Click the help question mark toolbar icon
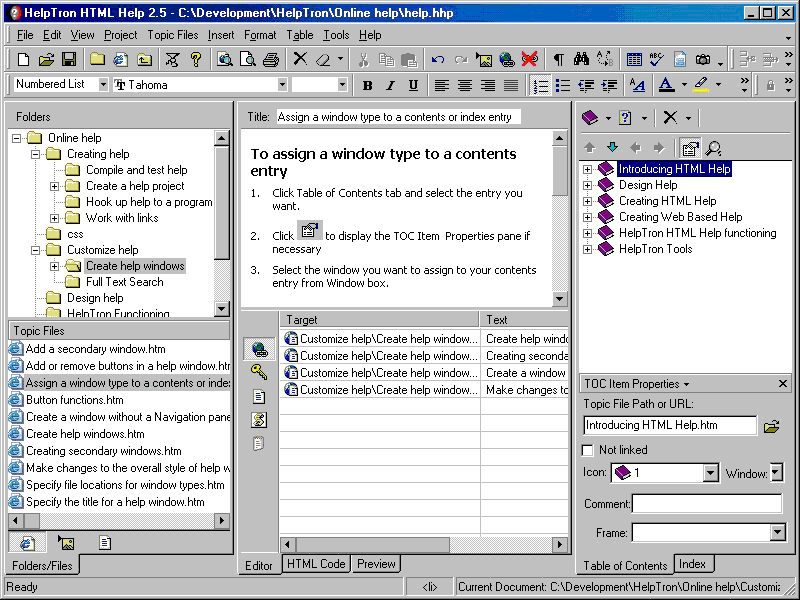Viewport: 800px width, 600px height. (196, 60)
